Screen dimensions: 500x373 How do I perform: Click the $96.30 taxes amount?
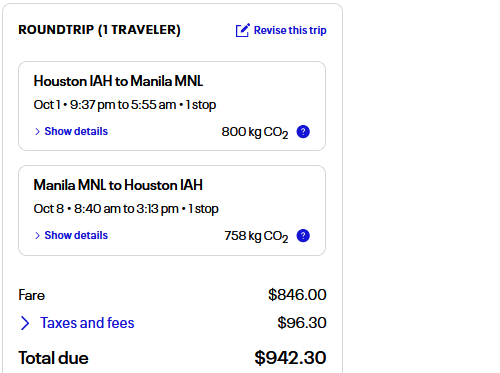point(302,323)
